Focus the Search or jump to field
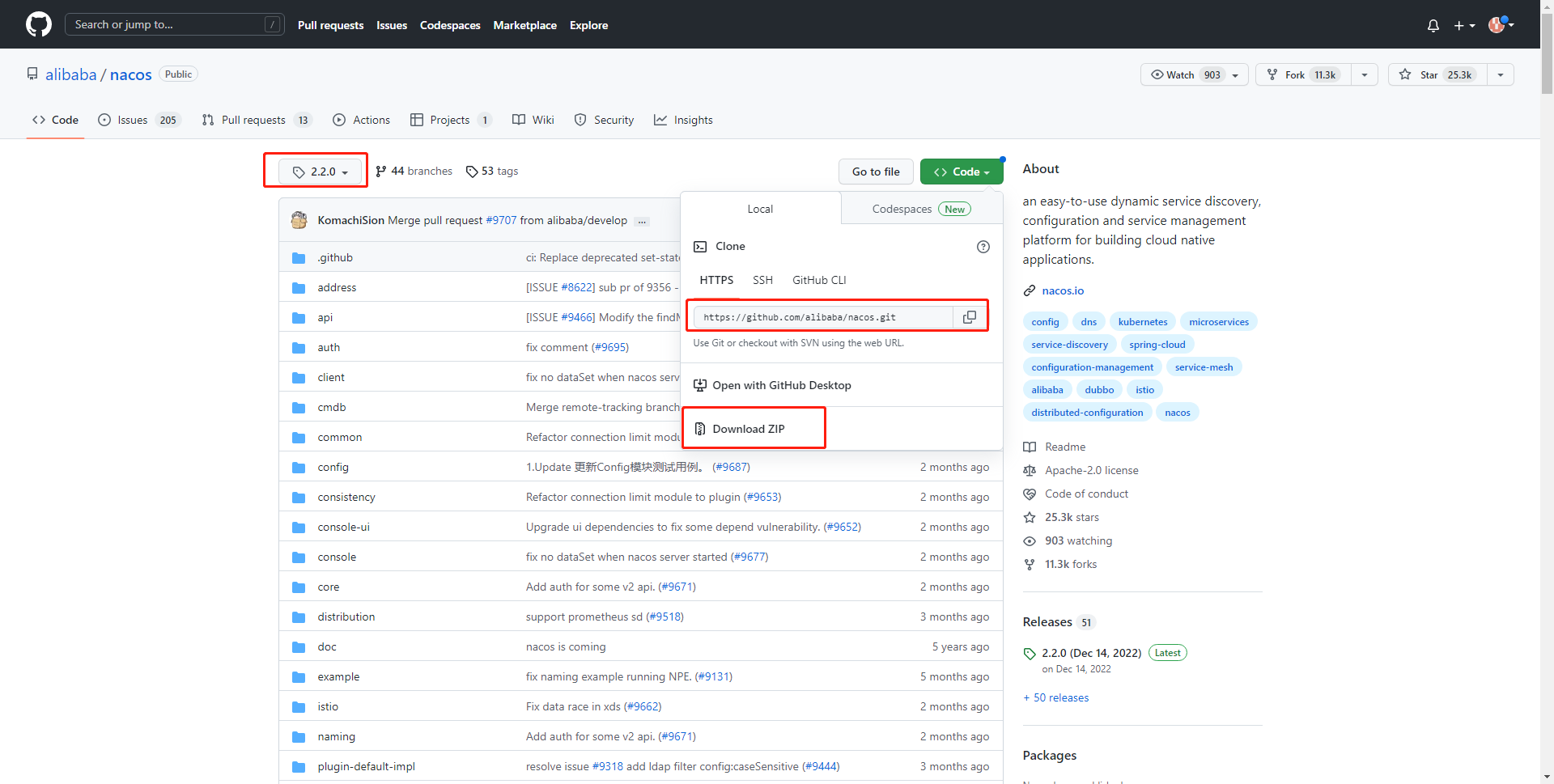Image resolution: width=1554 pixels, height=784 pixels. [174, 24]
